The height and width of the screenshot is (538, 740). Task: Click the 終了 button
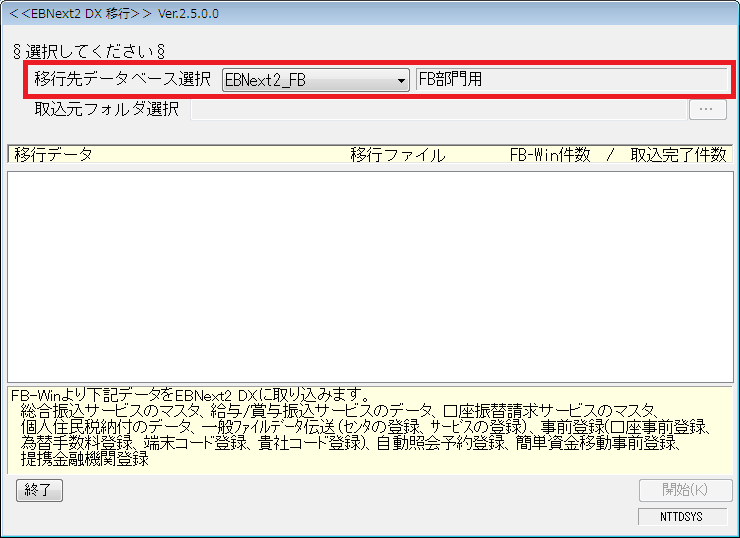(39, 490)
